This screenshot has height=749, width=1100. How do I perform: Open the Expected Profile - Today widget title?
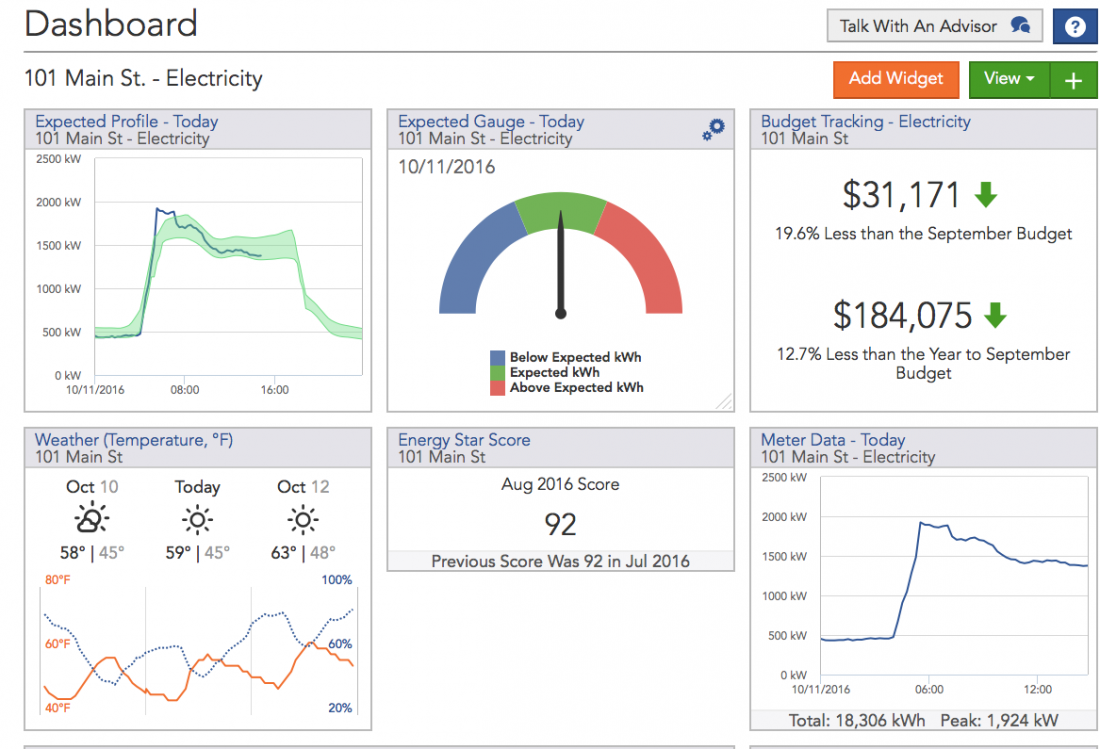pos(126,121)
